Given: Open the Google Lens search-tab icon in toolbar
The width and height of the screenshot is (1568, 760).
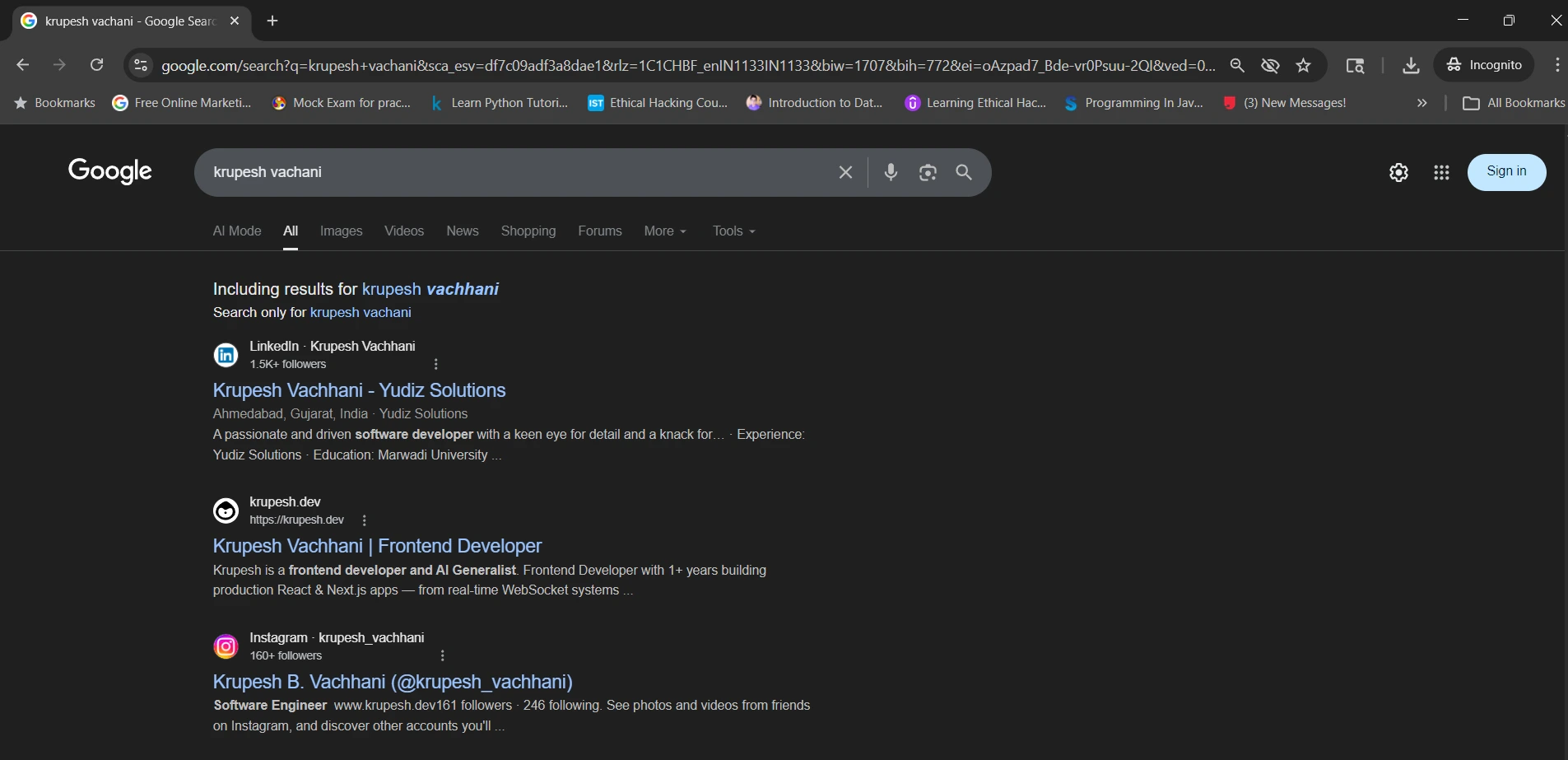Looking at the screenshot, I should click(1355, 65).
